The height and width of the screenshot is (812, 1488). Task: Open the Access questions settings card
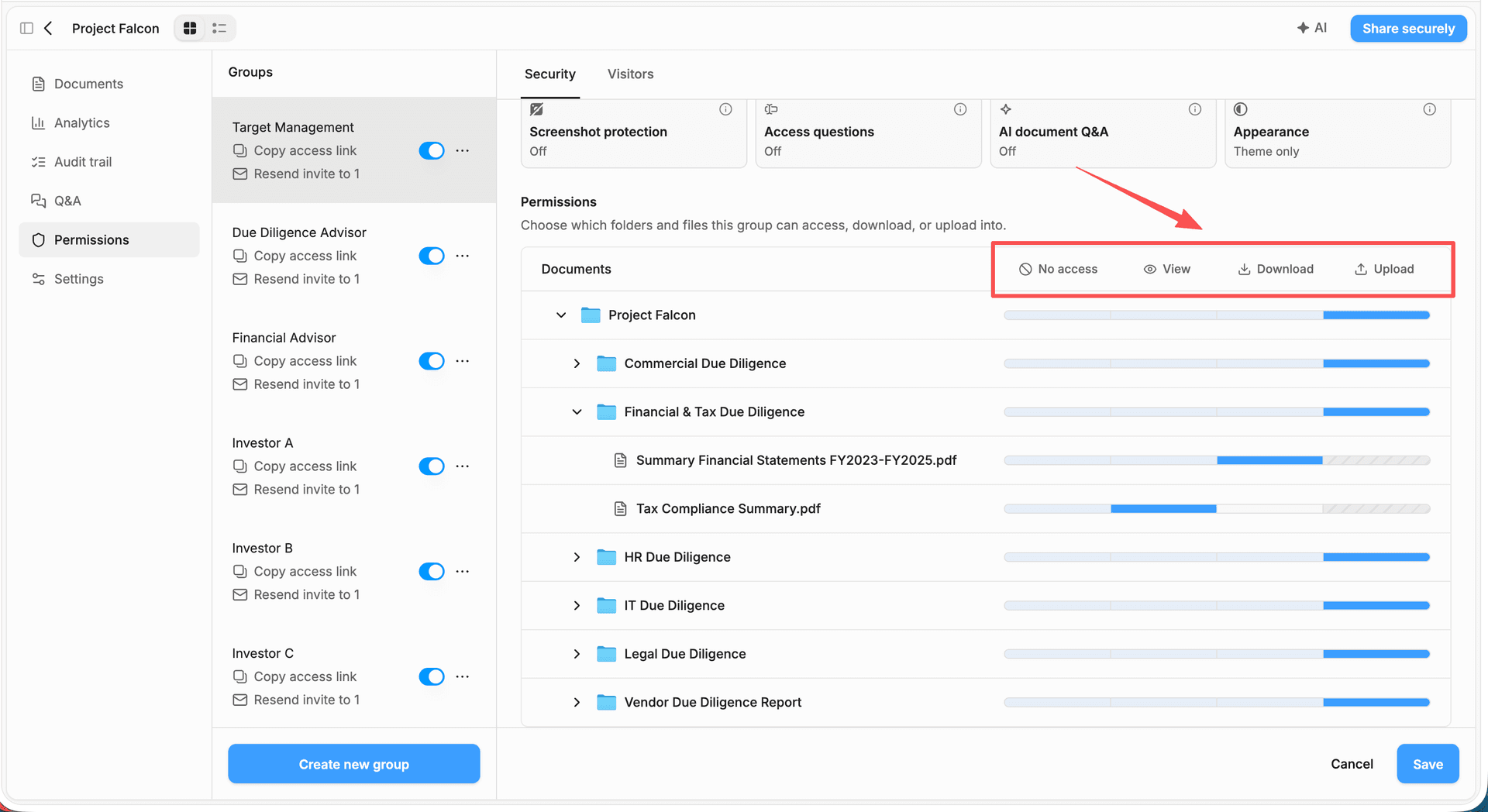(868, 132)
